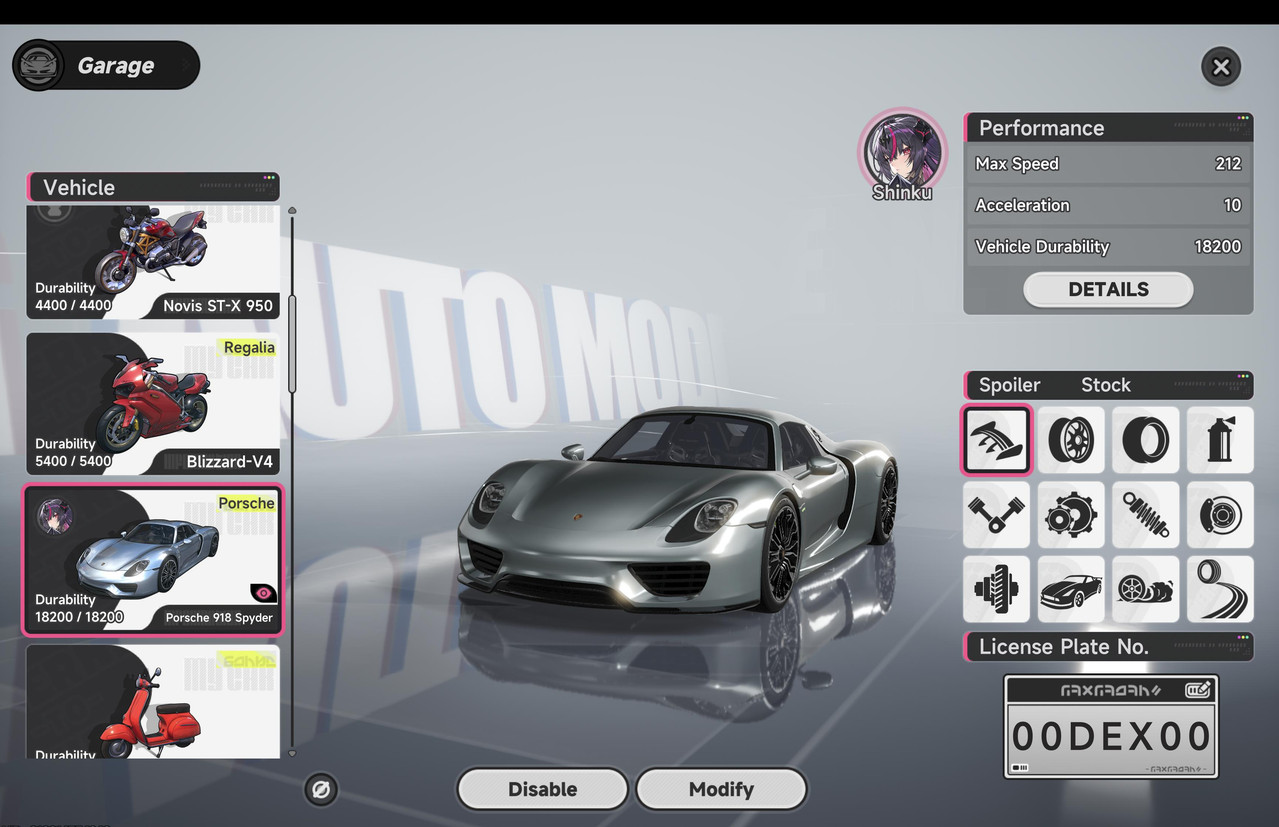Edit the license plate with pencil icon
1279x827 pixels.
(1198, 689)
